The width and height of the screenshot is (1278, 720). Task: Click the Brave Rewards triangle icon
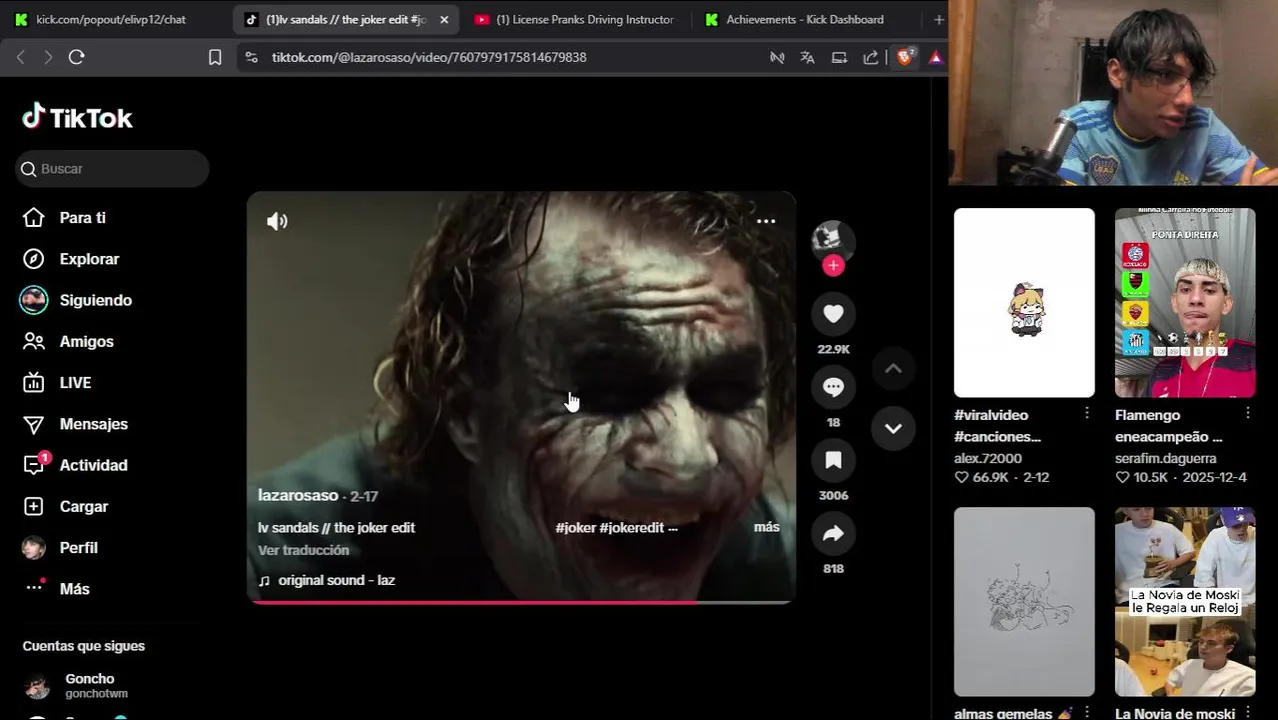[936, 57]
